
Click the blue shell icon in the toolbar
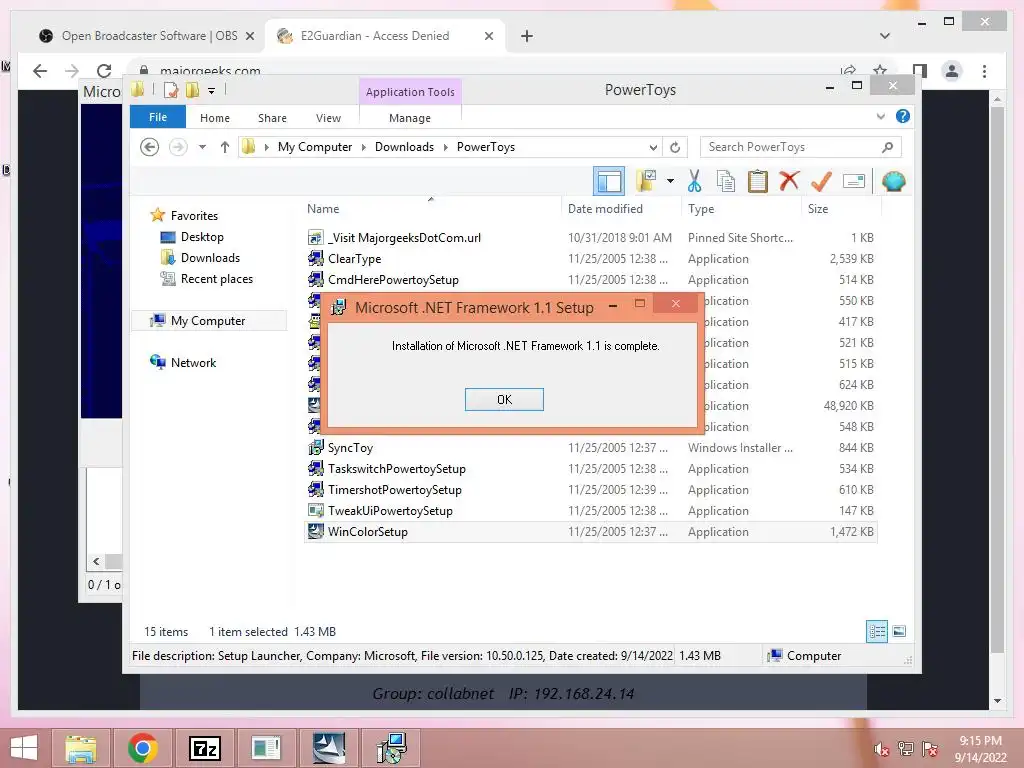[x=893, y=181]
